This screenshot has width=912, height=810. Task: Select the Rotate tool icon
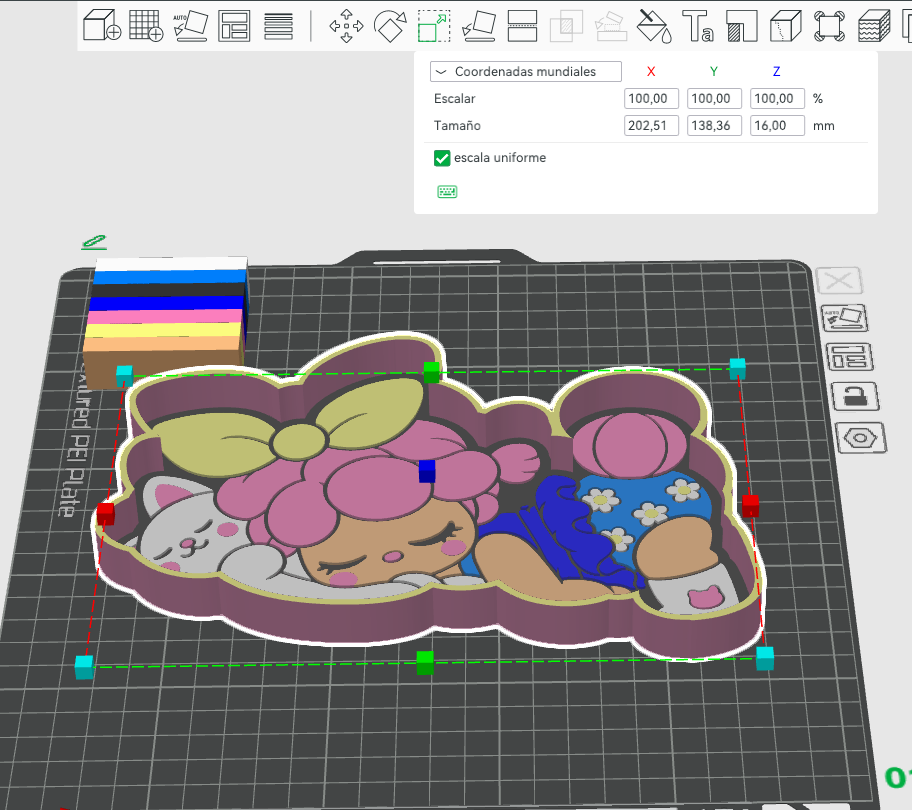(x=390, y=26)
